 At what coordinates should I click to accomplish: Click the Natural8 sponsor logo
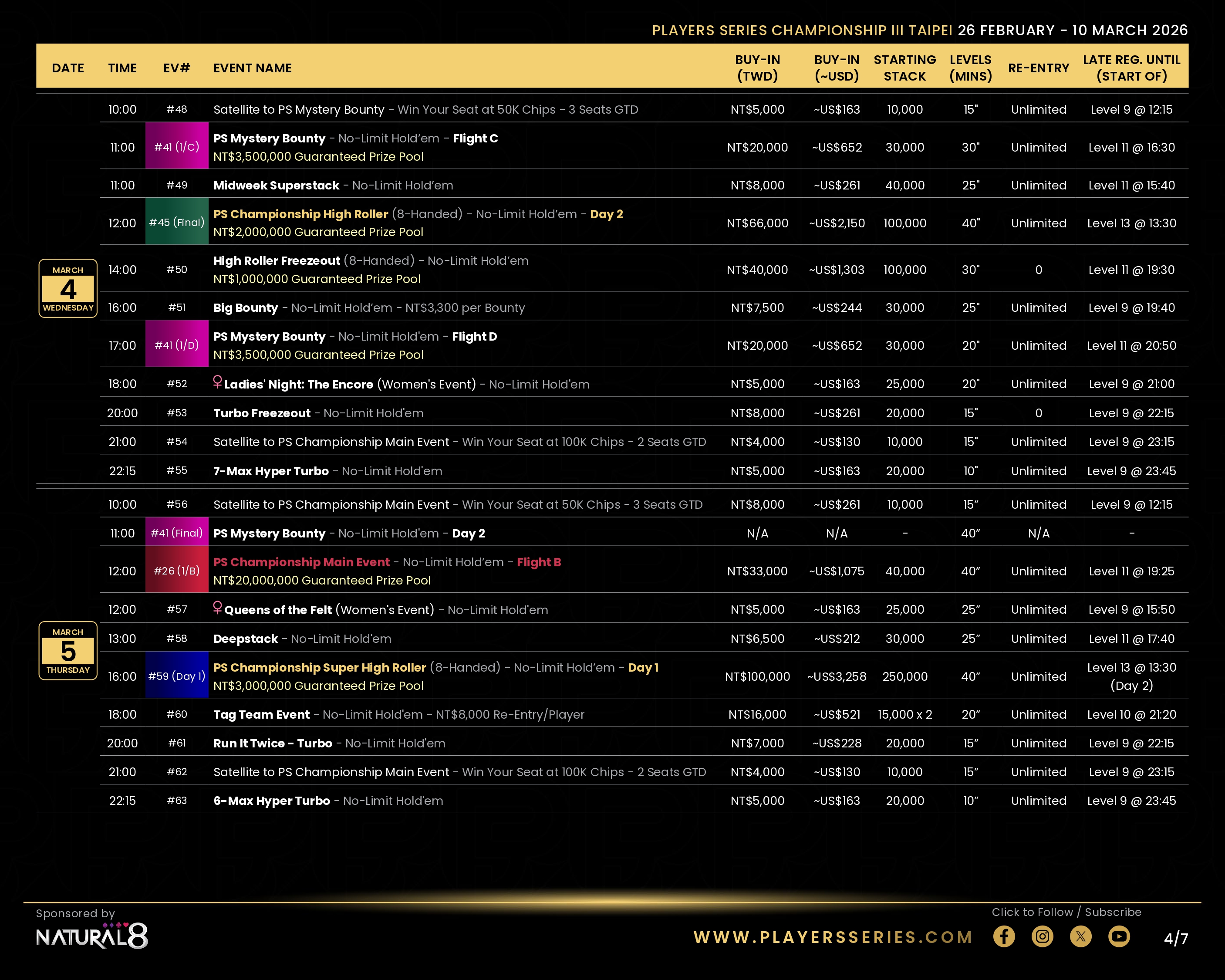pos(91,936)
